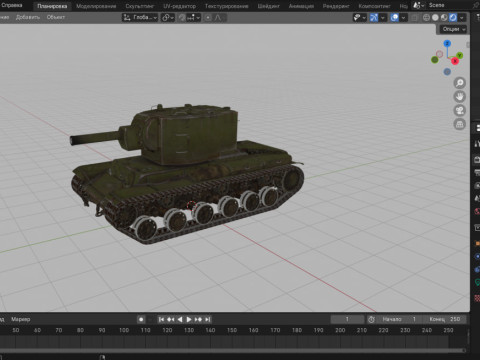Viewport: 480px width, 360px height.
Task: Jump to the timeline start frame
Action: pos(161,319)
